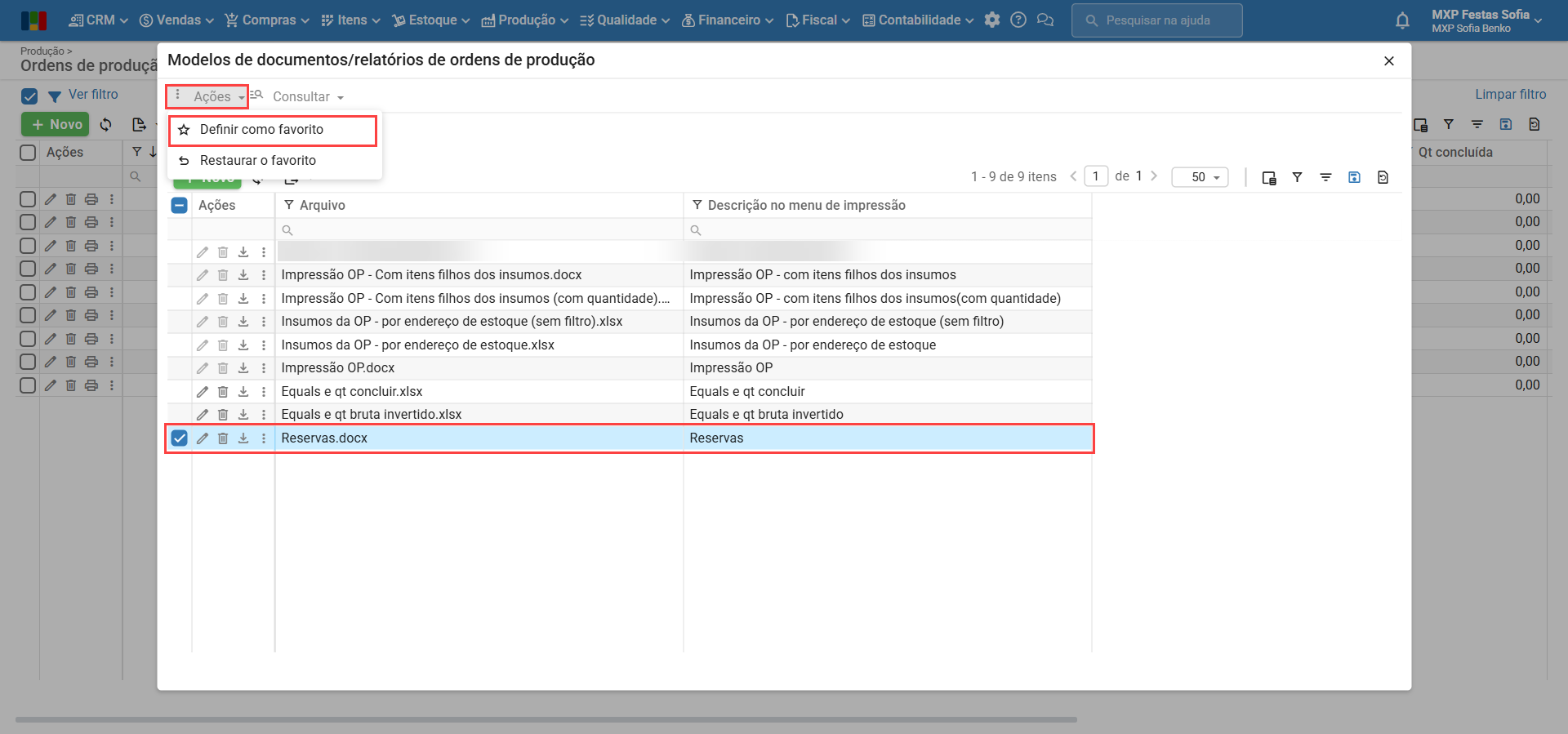
Task: Open the system settings gear
Action: point(992,20)
